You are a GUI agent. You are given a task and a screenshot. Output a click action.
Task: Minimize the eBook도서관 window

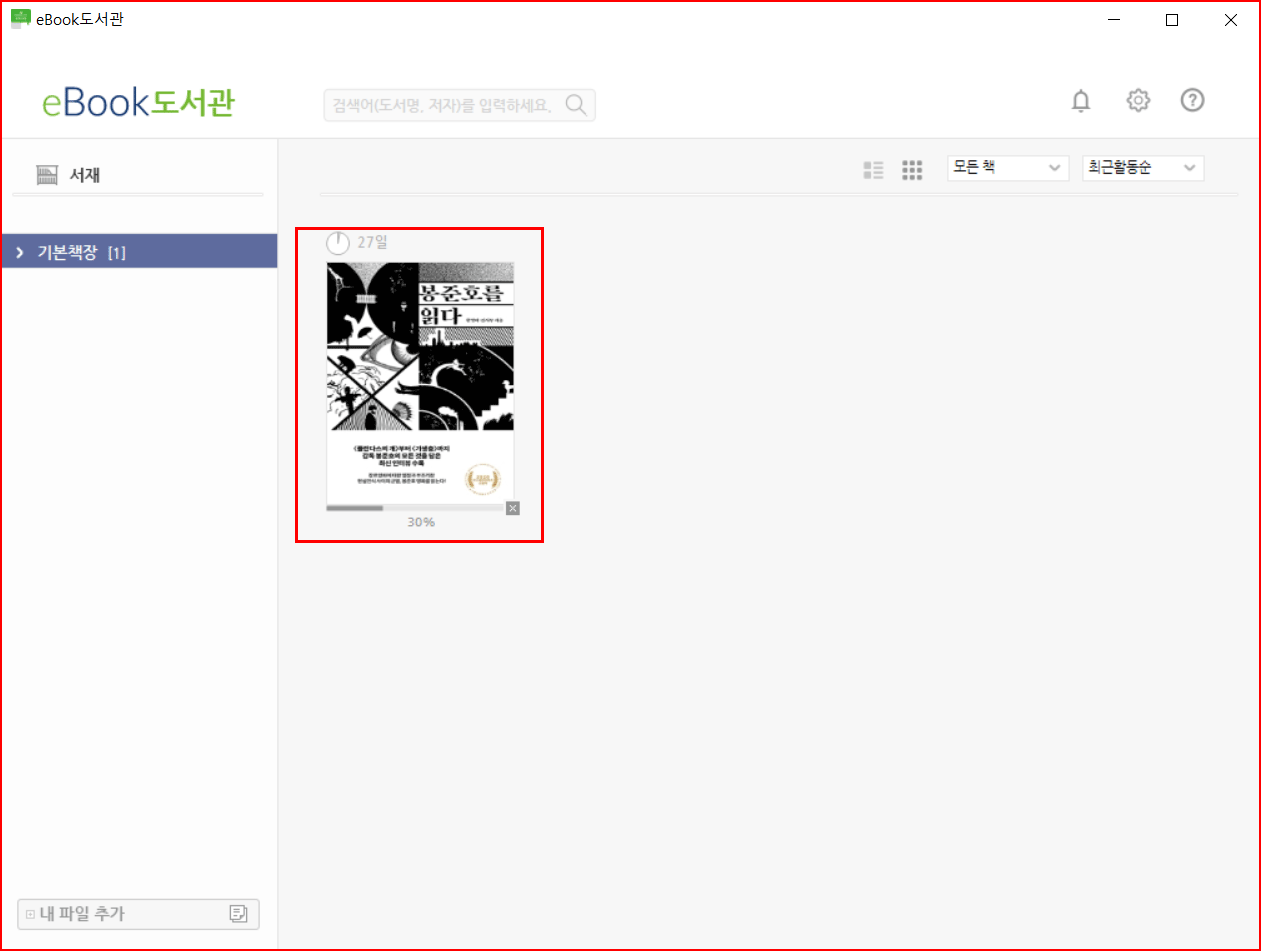pos(1113,19)
